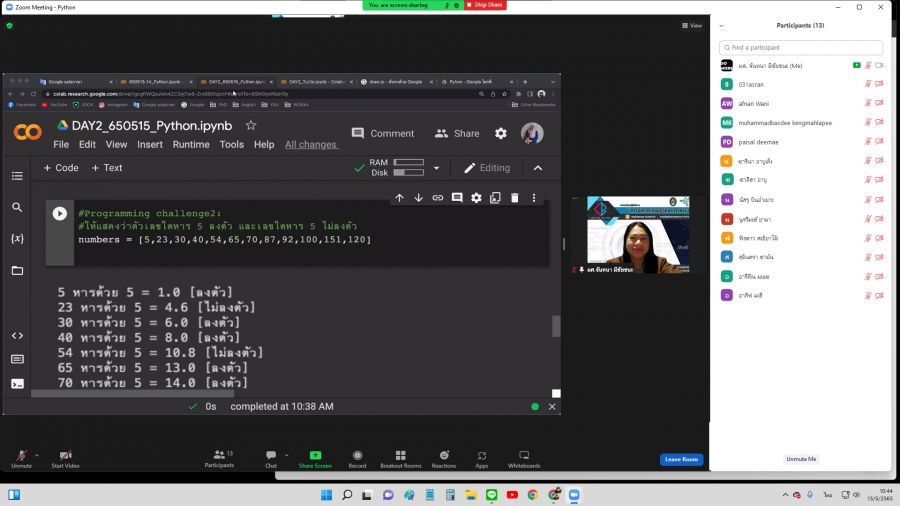Image resolution: width=900 pixels, height=506 pixels.
Task: Open Colab table of contents sidebar
Action: point(17,176)
